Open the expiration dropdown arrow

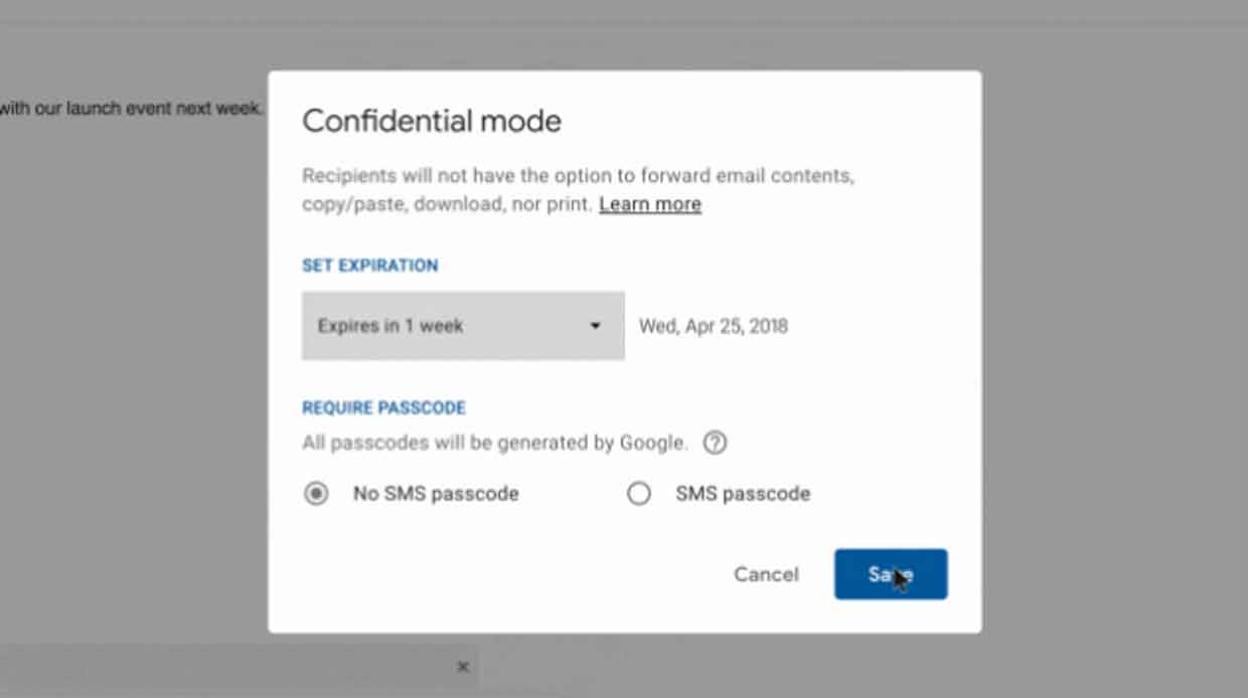click(596, 325)
